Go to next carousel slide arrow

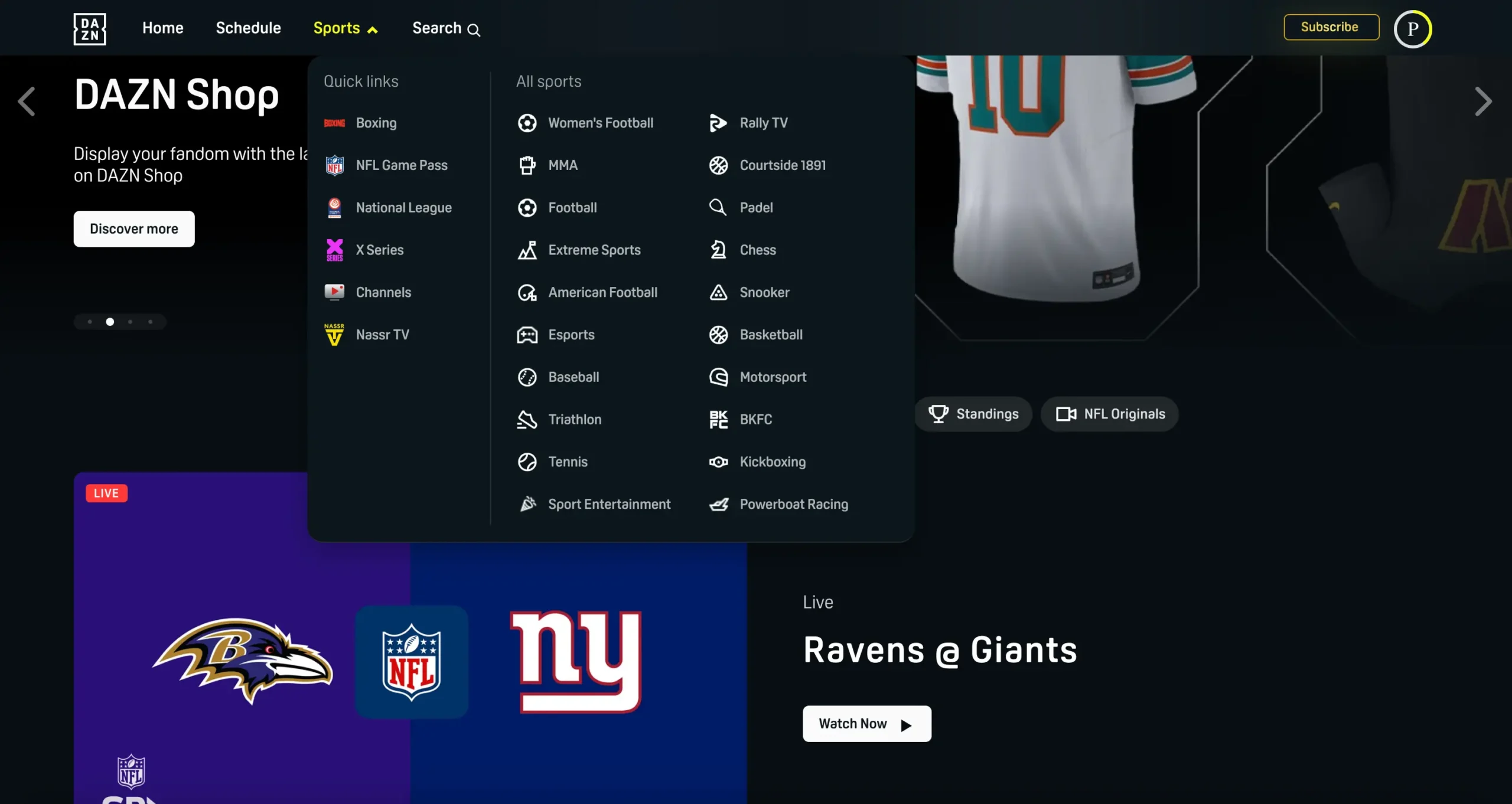(x=1483, y=102)
